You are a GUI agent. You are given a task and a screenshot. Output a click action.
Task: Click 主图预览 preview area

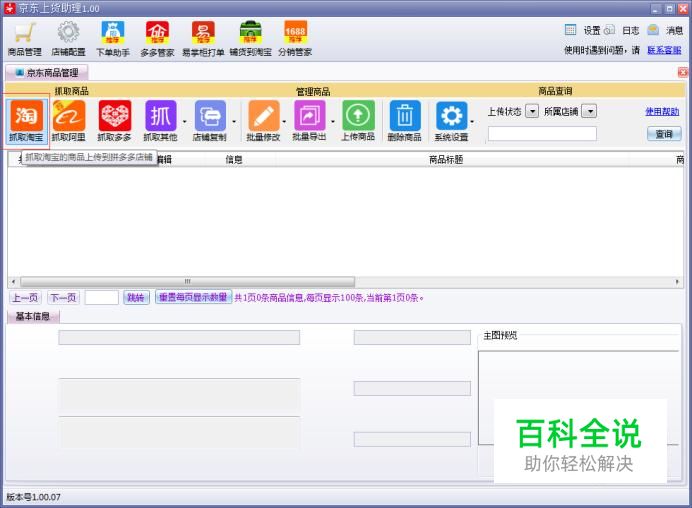click(578, 397)
